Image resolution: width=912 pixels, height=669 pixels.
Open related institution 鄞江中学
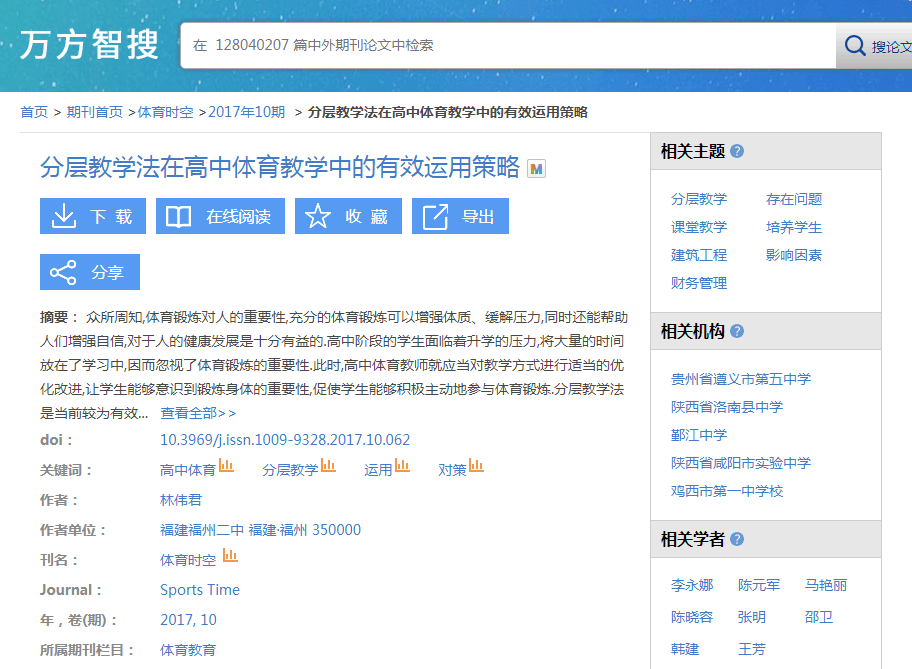[699, 435]
